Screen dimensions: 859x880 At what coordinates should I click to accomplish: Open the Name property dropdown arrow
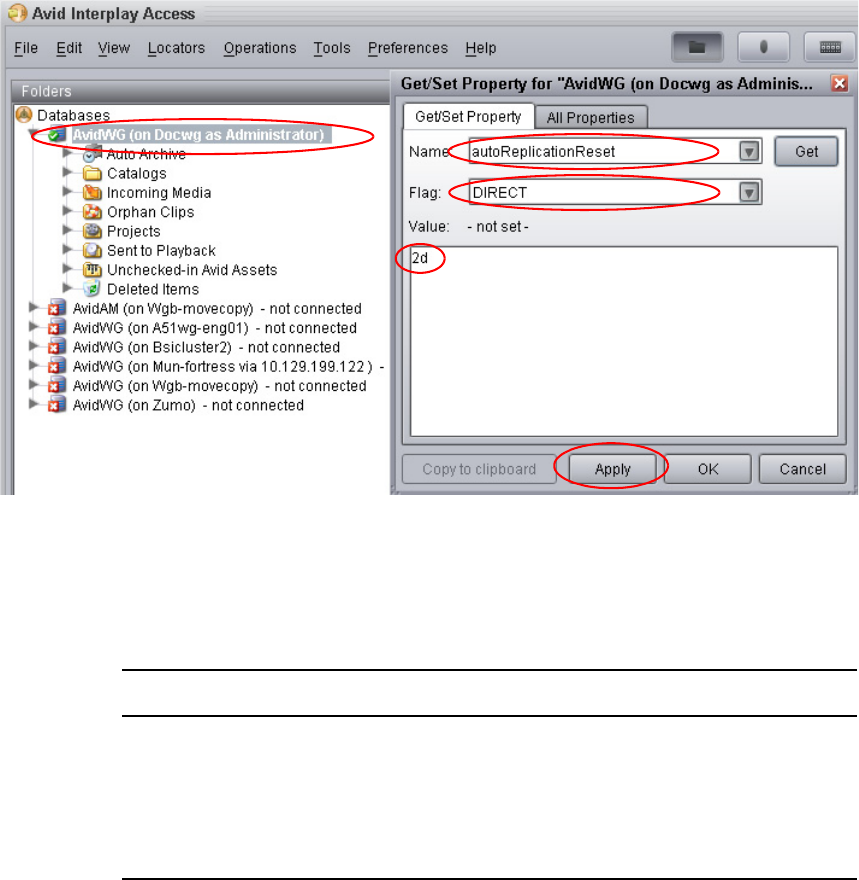[749, 152]
